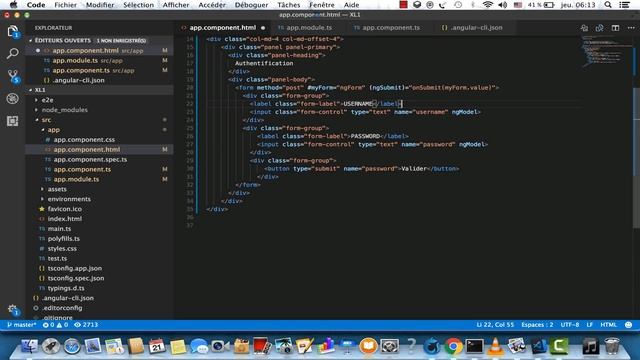Open Terminal from the Dock
Image resolution: width=640 pixels, height=360 pixels.
pos(474,346)
